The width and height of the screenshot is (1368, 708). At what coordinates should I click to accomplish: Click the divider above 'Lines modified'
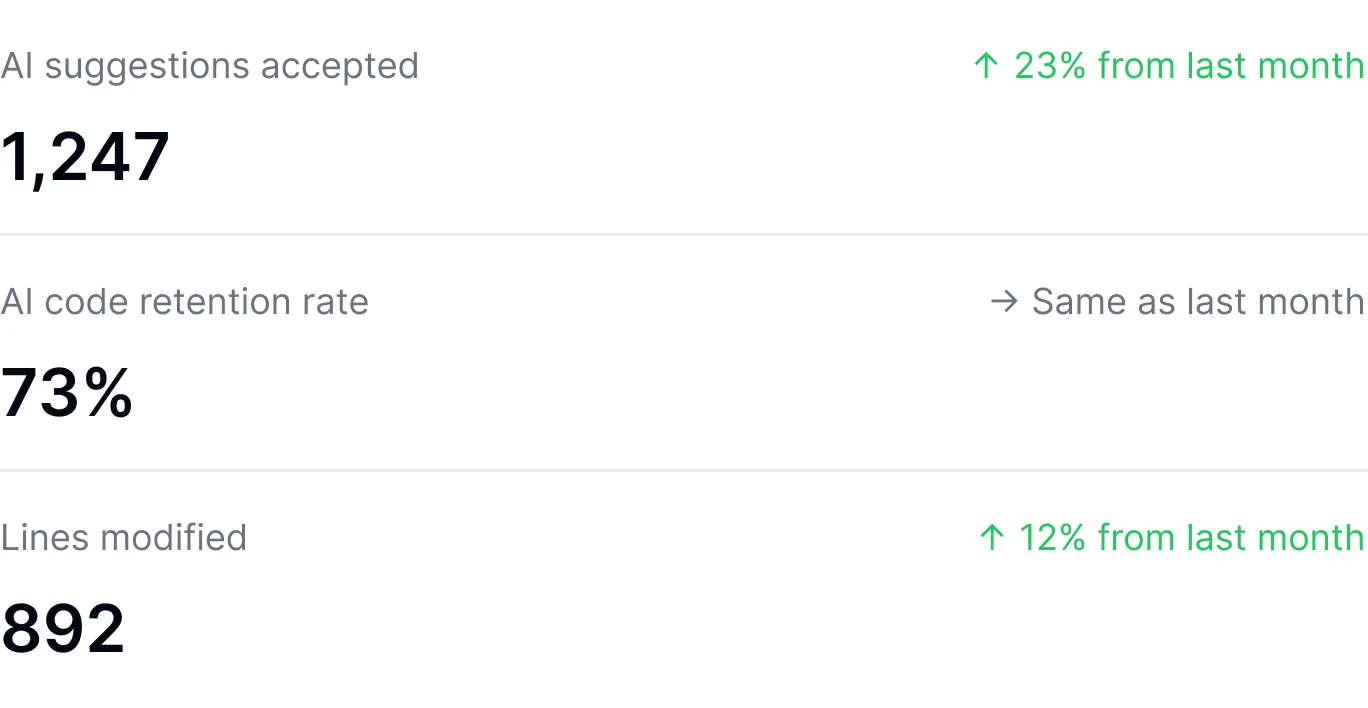[x=684, y=471]
